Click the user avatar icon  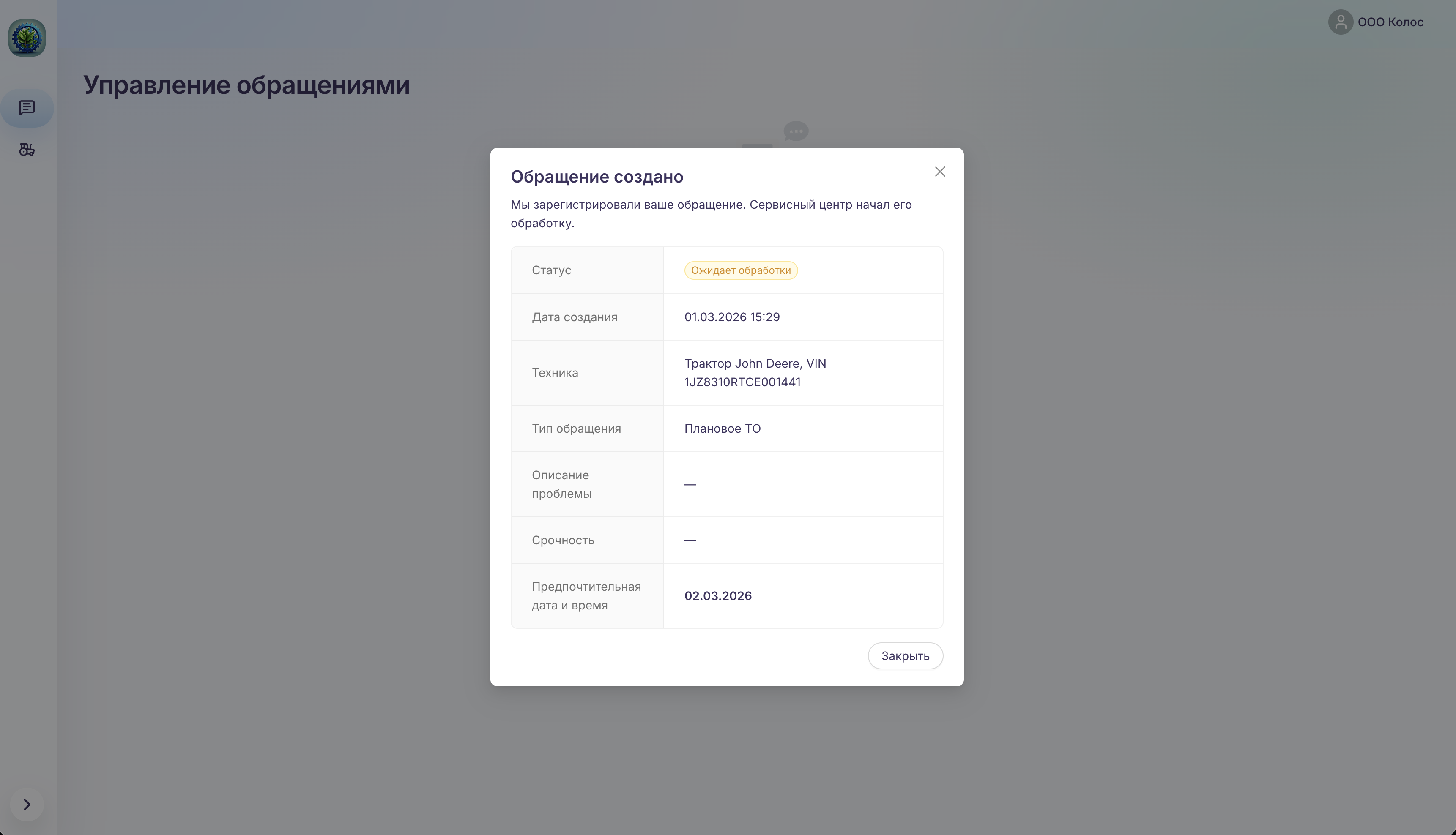(1340, 22)
